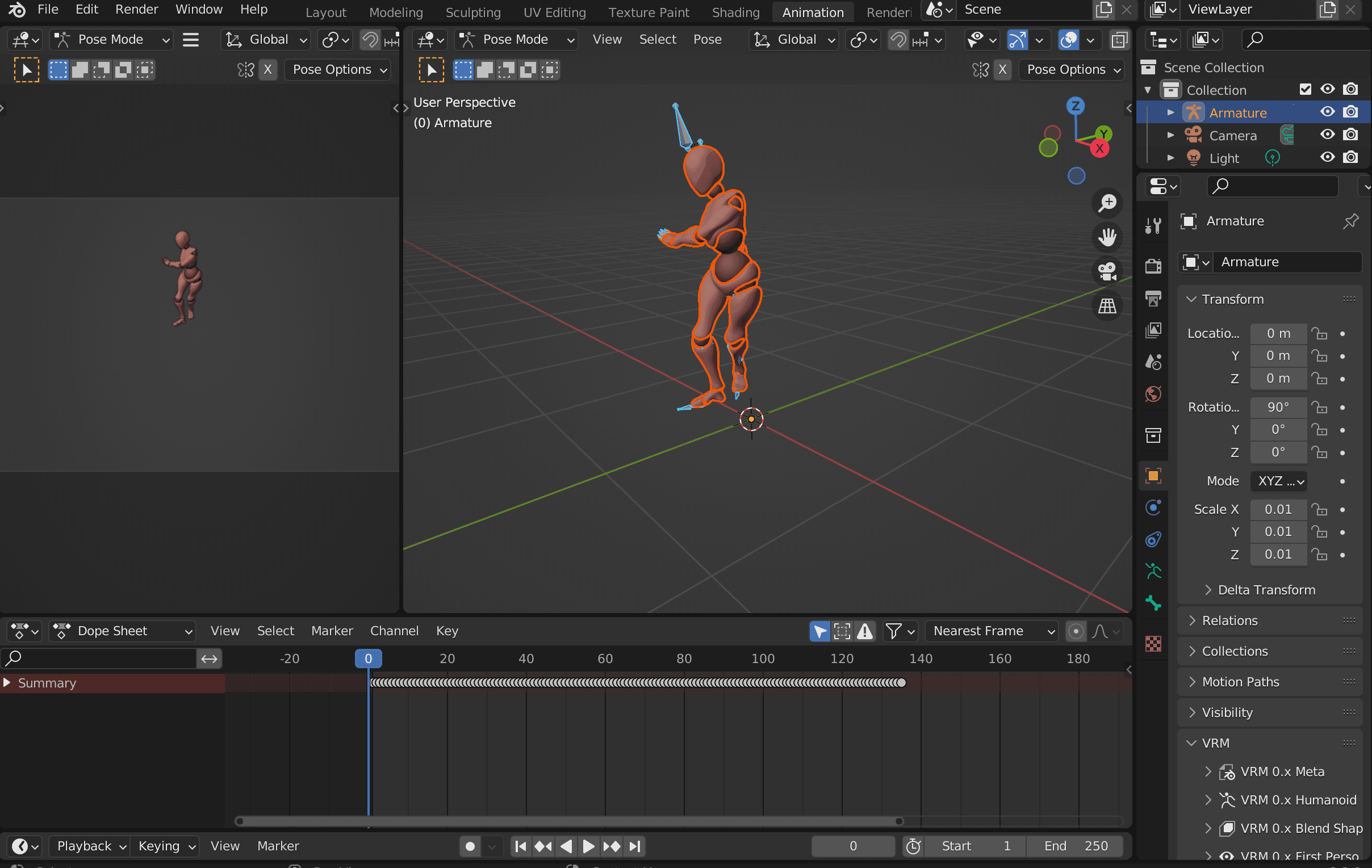Click the pan hand icon in the viewport
The width and height of the screenshot is (1372, 868).
(1107, 237)
